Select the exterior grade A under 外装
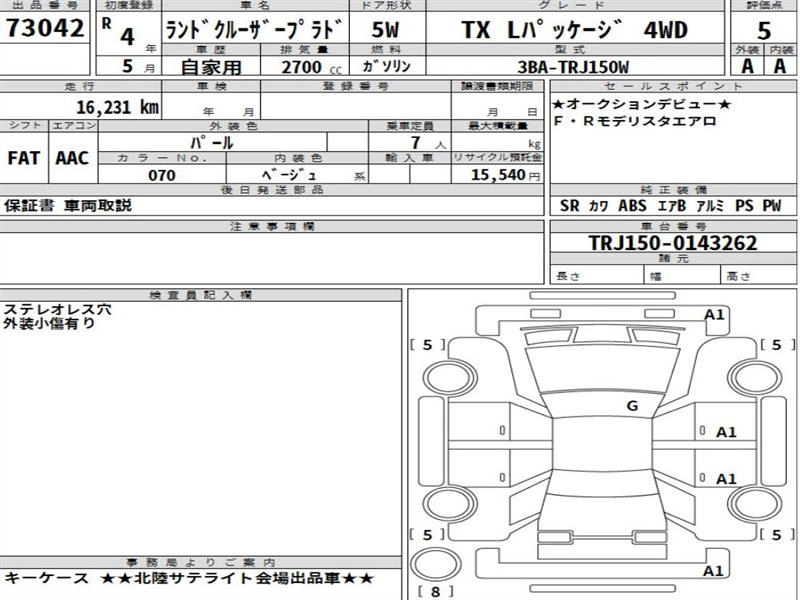 [x=747, y=66]
